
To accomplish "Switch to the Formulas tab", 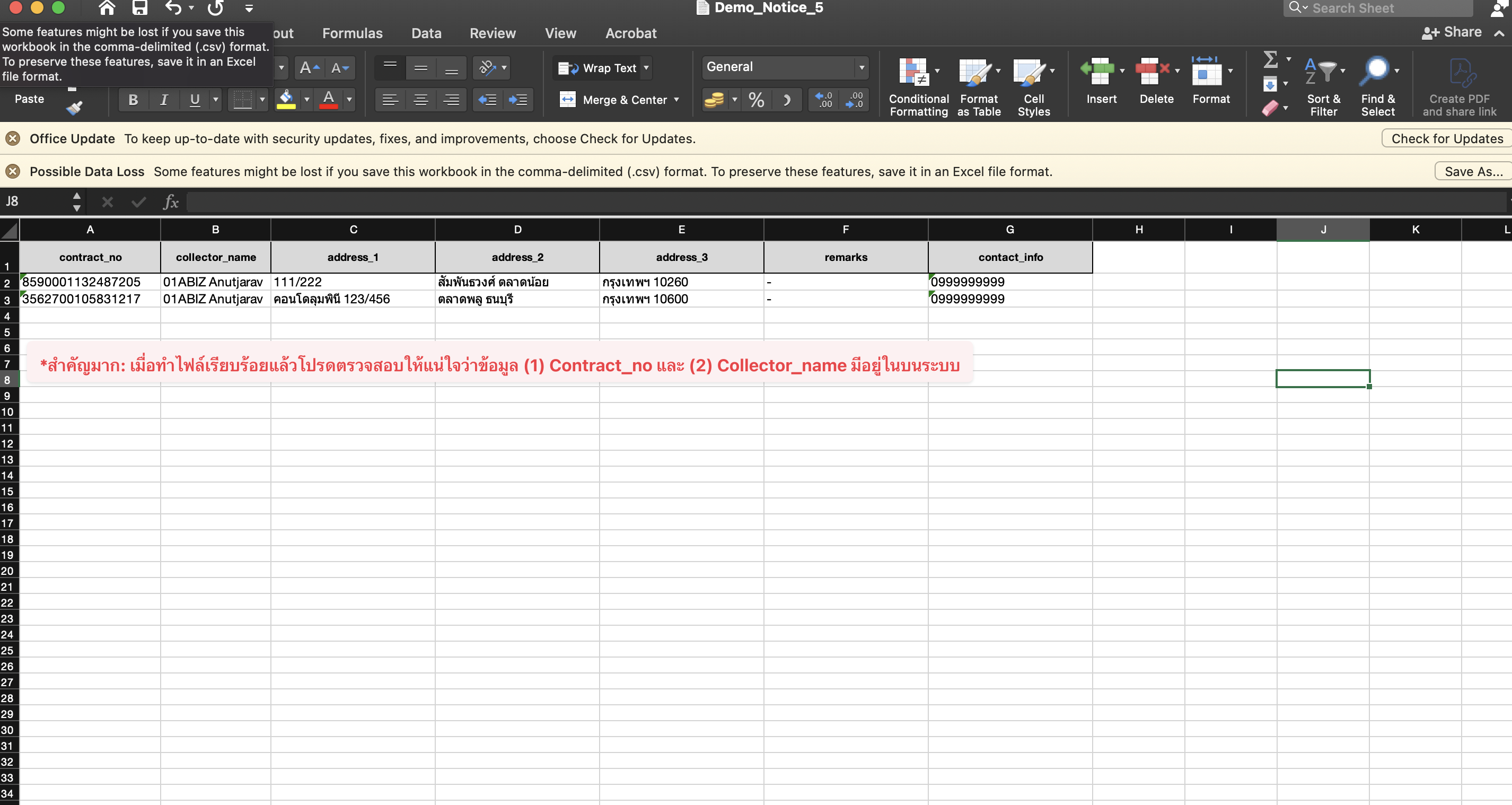I will pyautogui.click(x=352, y=33).
